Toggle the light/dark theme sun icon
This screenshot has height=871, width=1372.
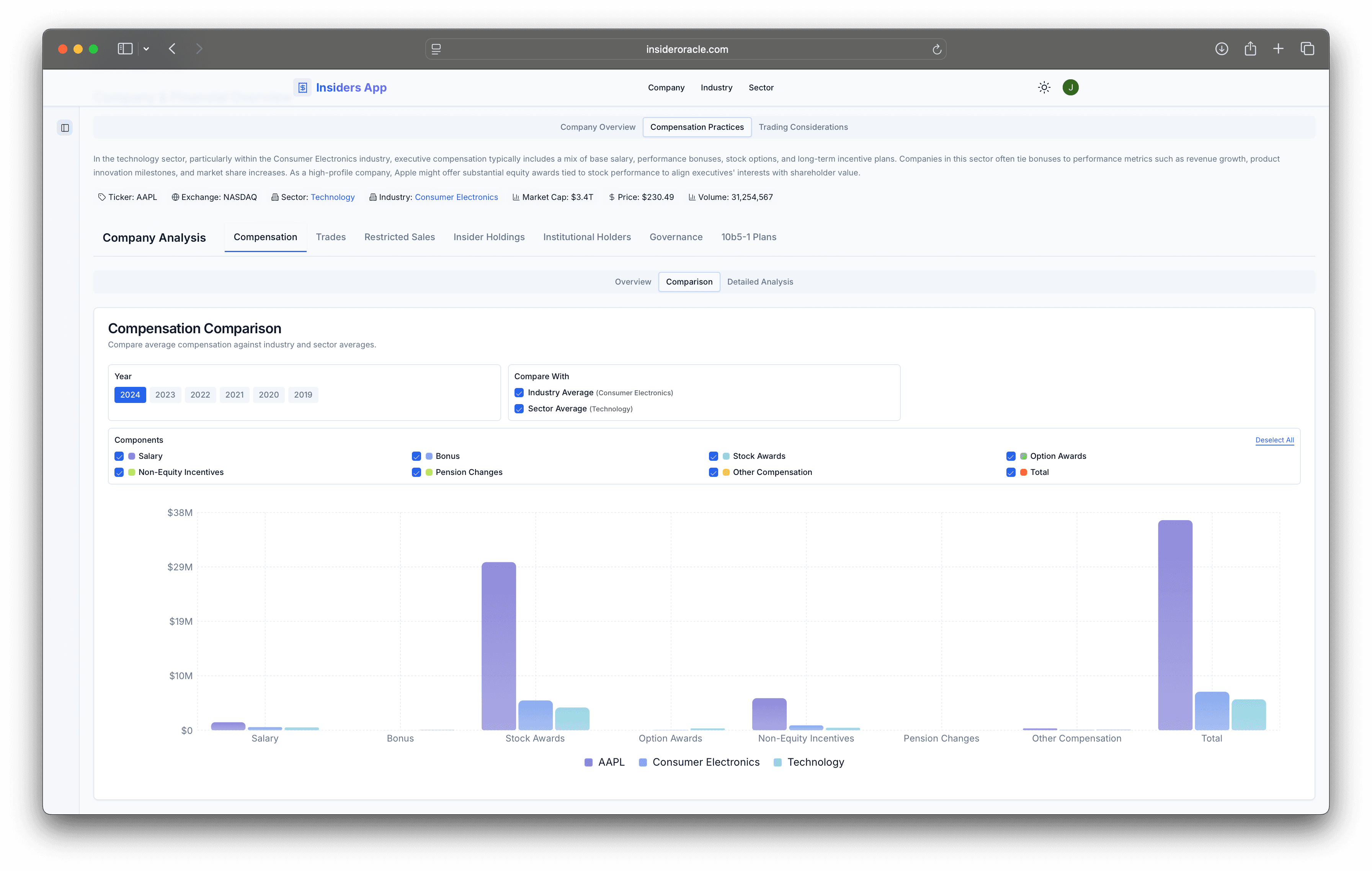[1044, 87]
